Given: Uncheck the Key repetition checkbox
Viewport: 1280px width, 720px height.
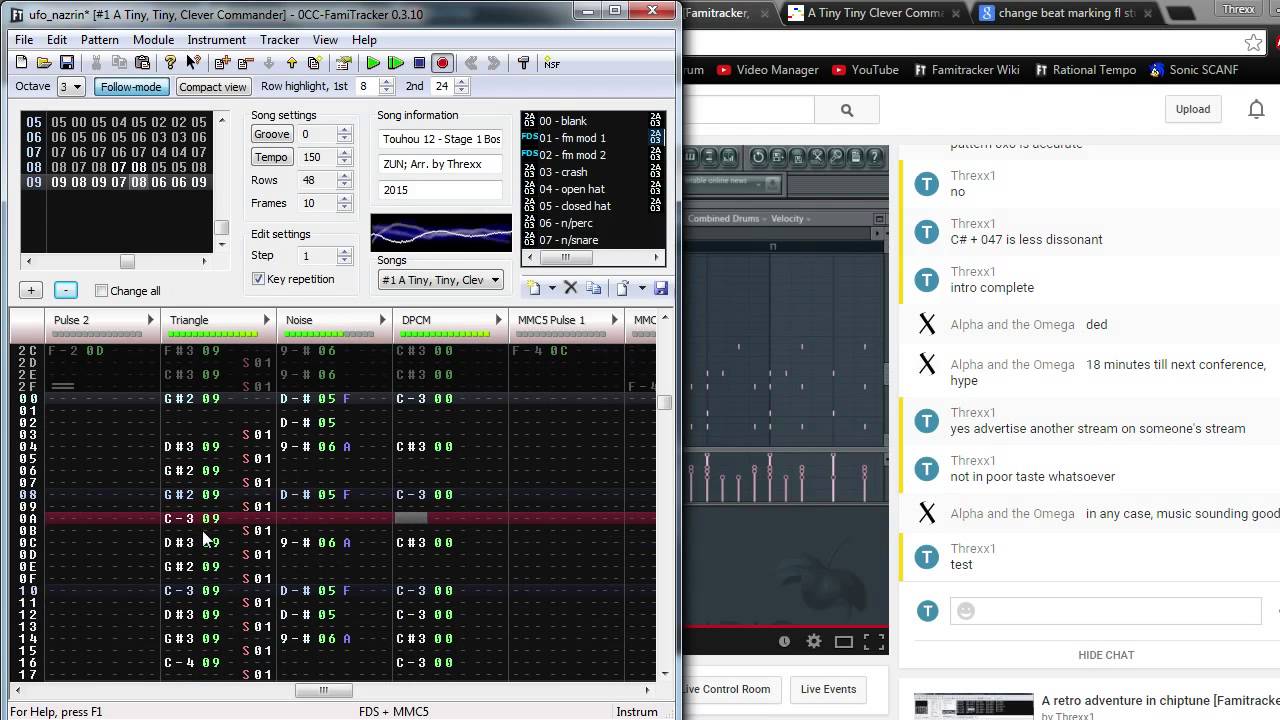Looking at the screenshot, I should pyautogui.click(x=258, y=279).
